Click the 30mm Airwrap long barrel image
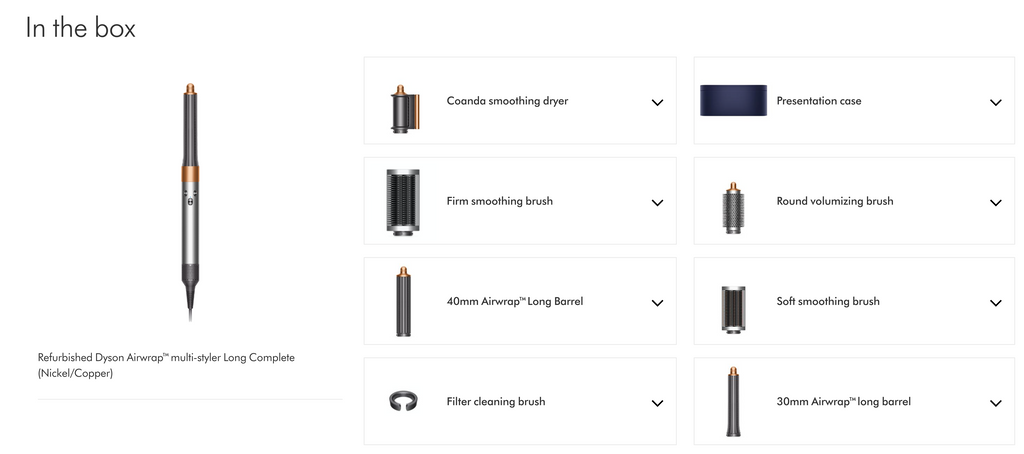 pyautogui.click(x=733, y=402)
